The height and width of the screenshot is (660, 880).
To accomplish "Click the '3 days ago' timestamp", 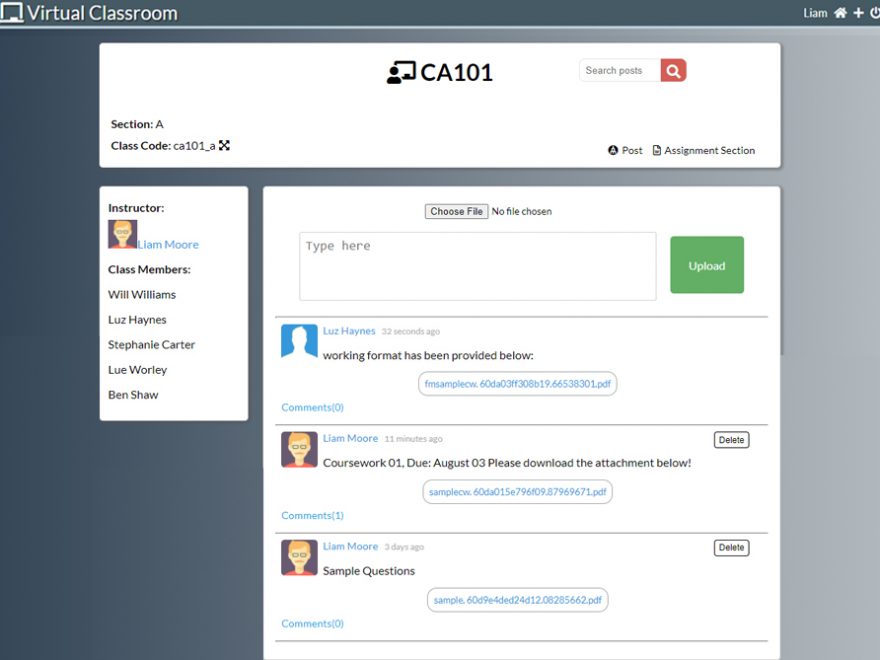I will pyautogui.click(x=404, y=547).
